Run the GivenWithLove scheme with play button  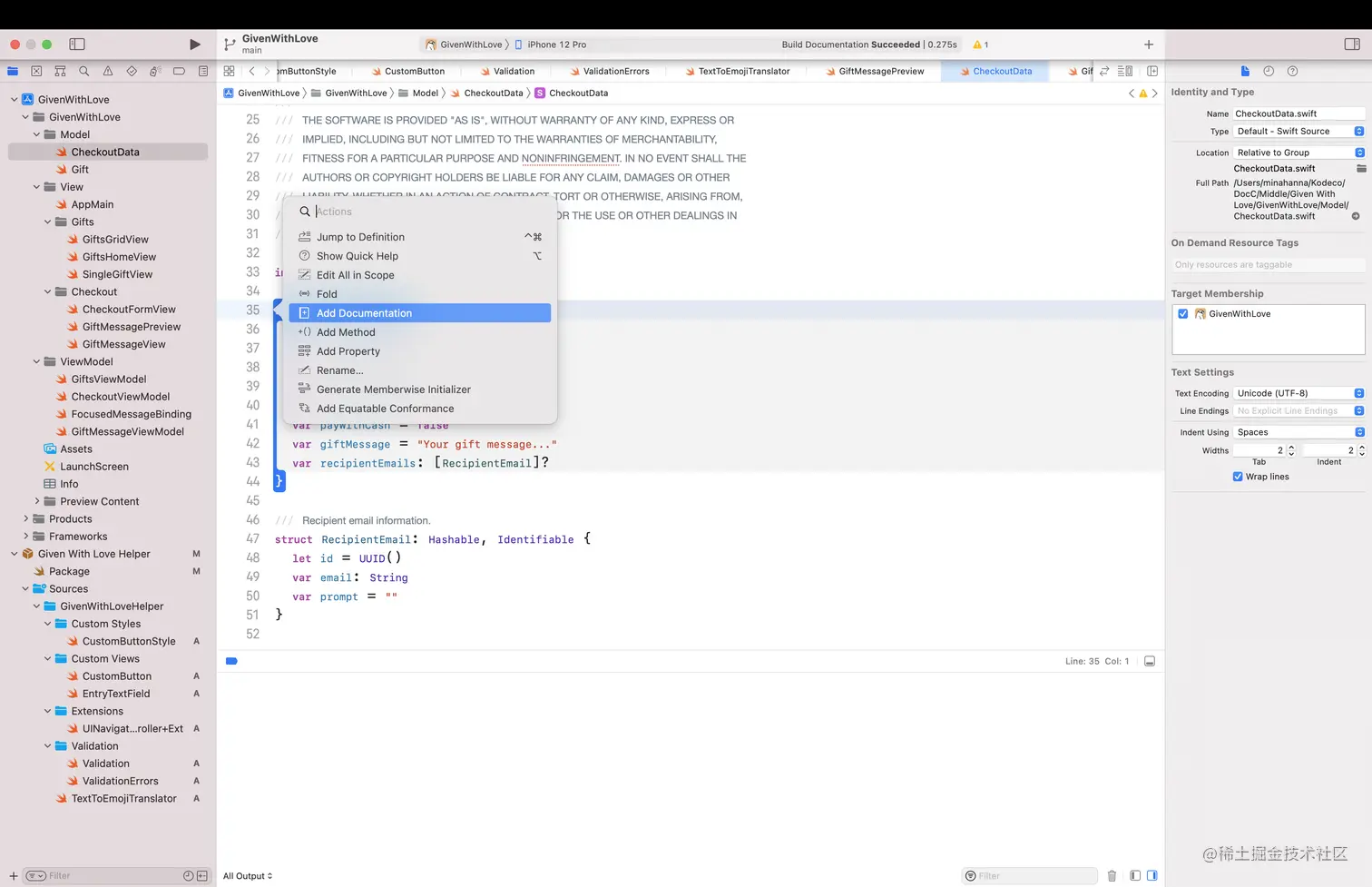point(195,44)
